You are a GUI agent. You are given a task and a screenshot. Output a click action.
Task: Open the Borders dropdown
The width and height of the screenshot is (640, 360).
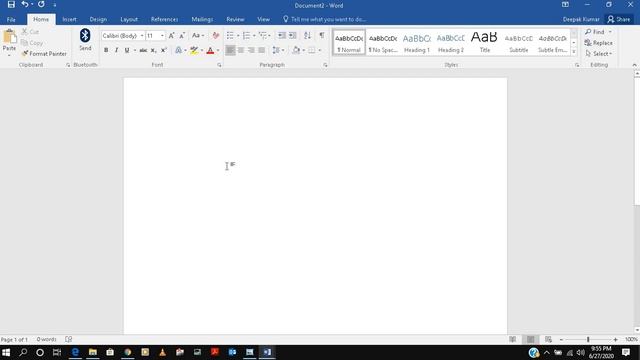point(319,50)
